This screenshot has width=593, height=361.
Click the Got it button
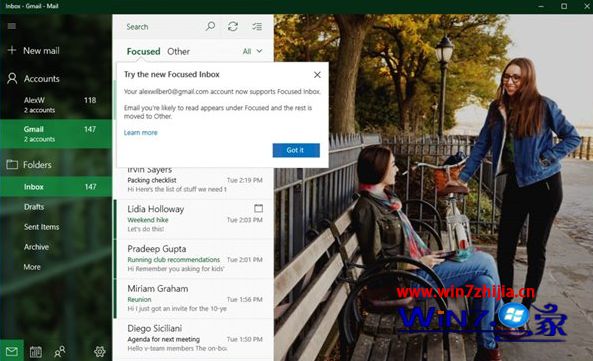click(296, 150)
